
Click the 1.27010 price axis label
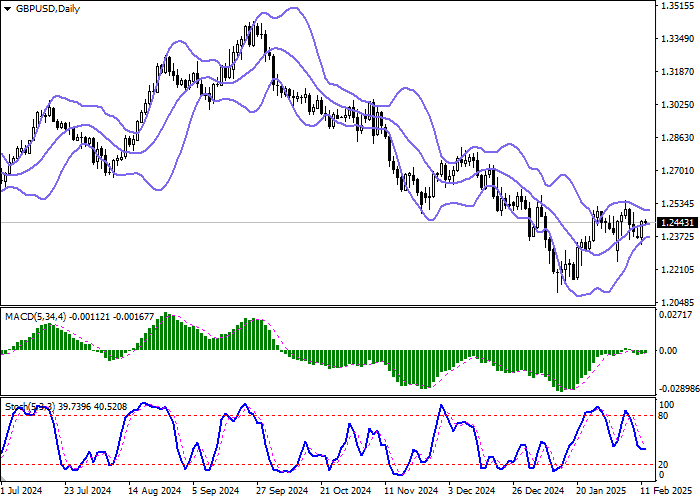pyautogui.click(x=677, y=171)
